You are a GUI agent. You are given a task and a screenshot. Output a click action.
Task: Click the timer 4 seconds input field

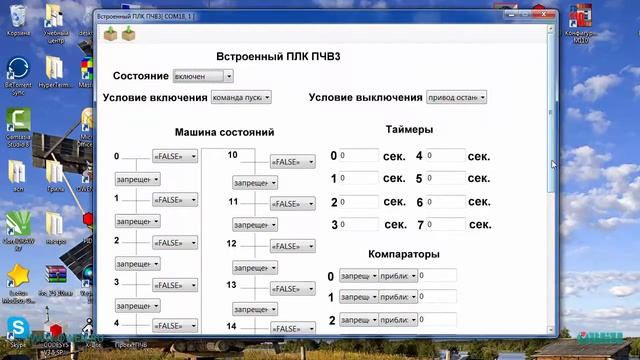445,156
